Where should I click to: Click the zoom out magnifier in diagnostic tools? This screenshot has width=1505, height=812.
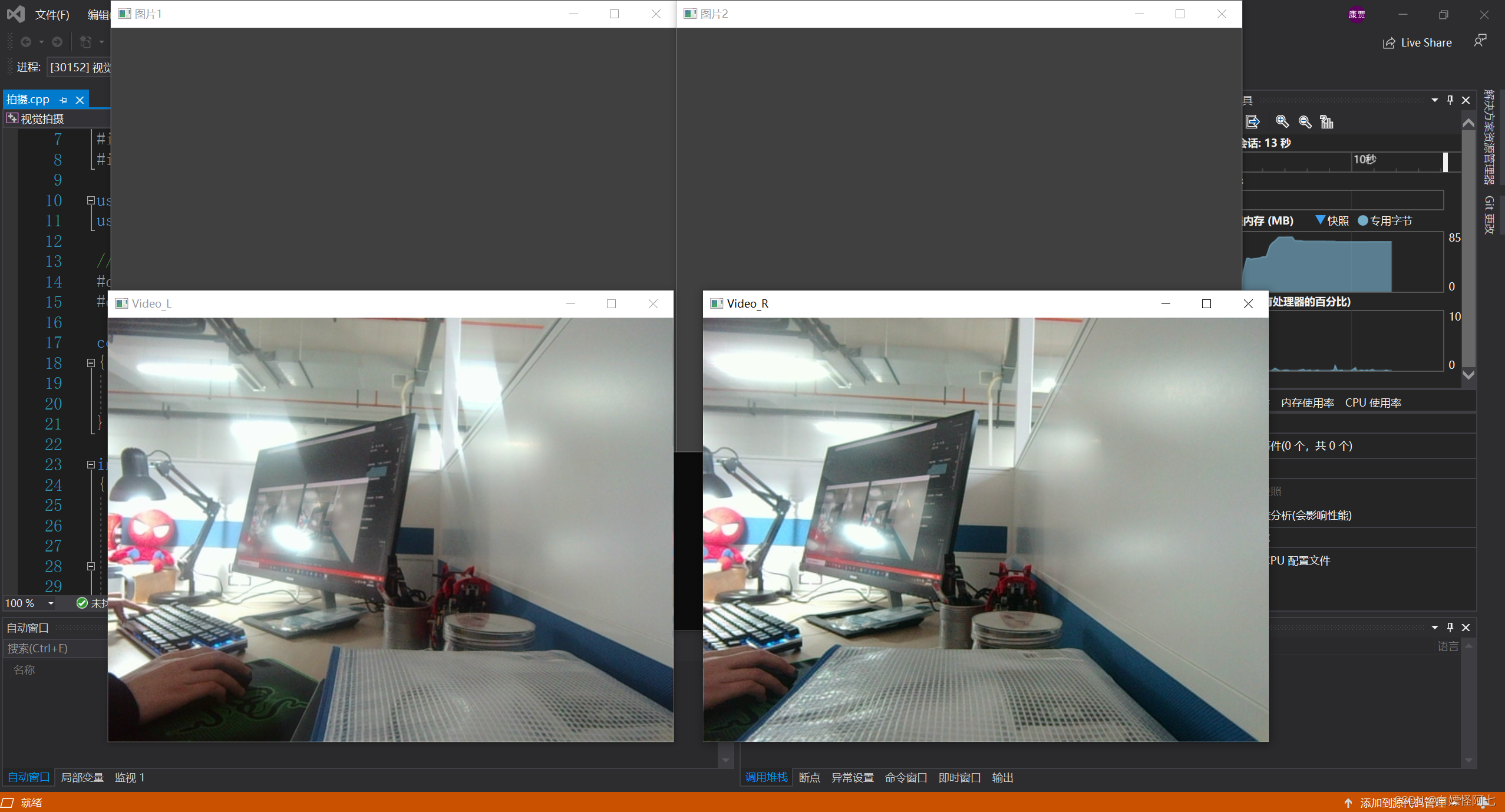pyautogui.click(x=1304, y=122)
